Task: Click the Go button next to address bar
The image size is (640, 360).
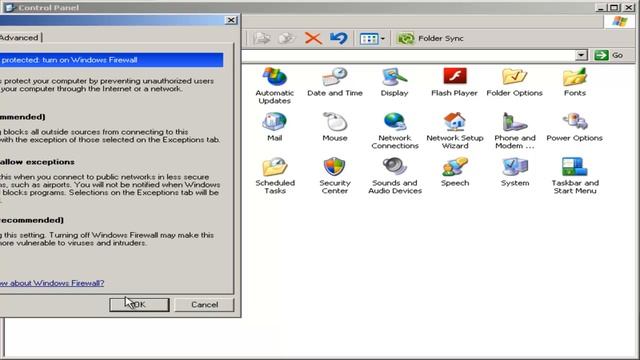Action: (608, 55)
